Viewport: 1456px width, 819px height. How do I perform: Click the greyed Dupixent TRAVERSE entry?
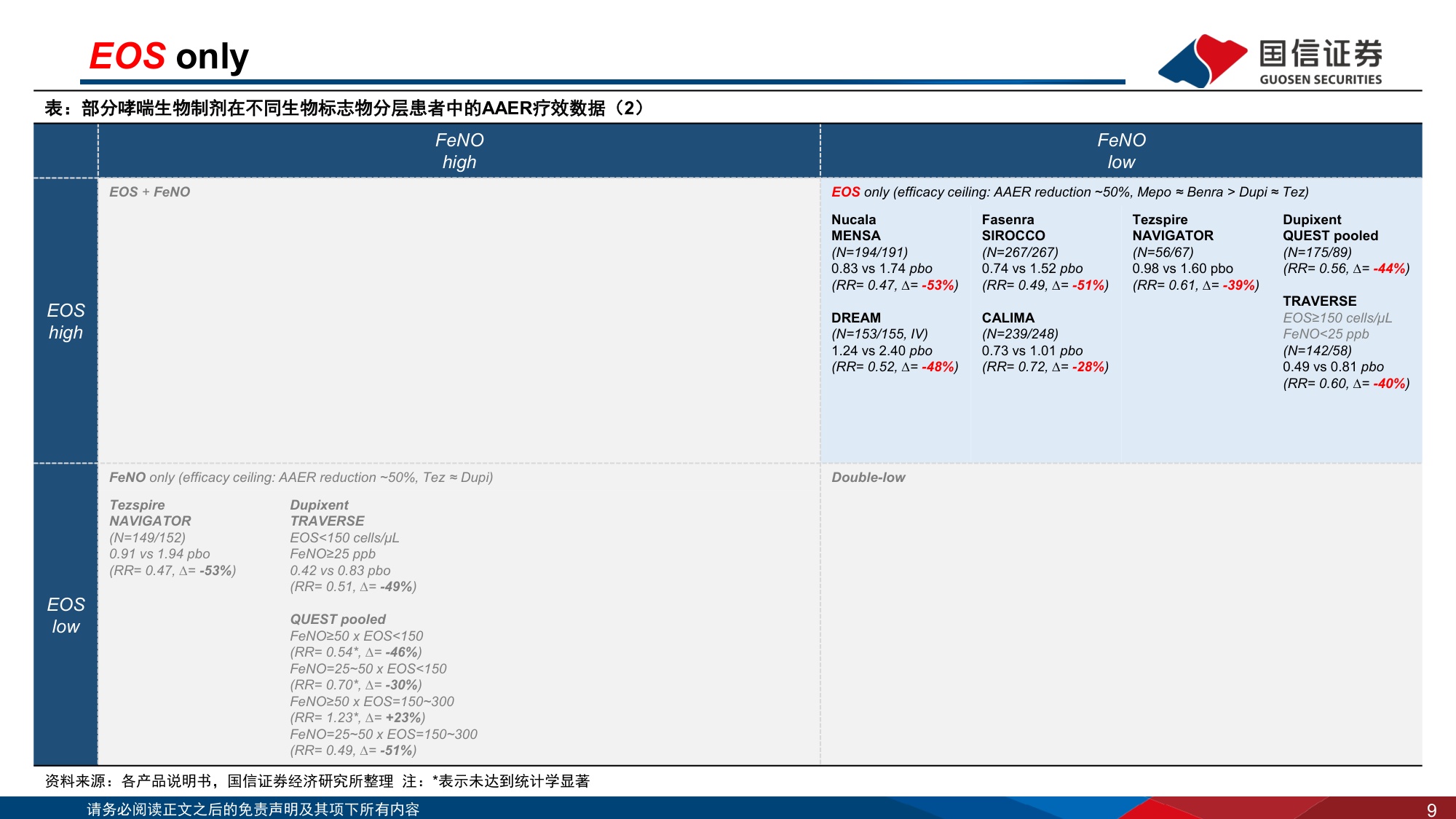point(353,546)
